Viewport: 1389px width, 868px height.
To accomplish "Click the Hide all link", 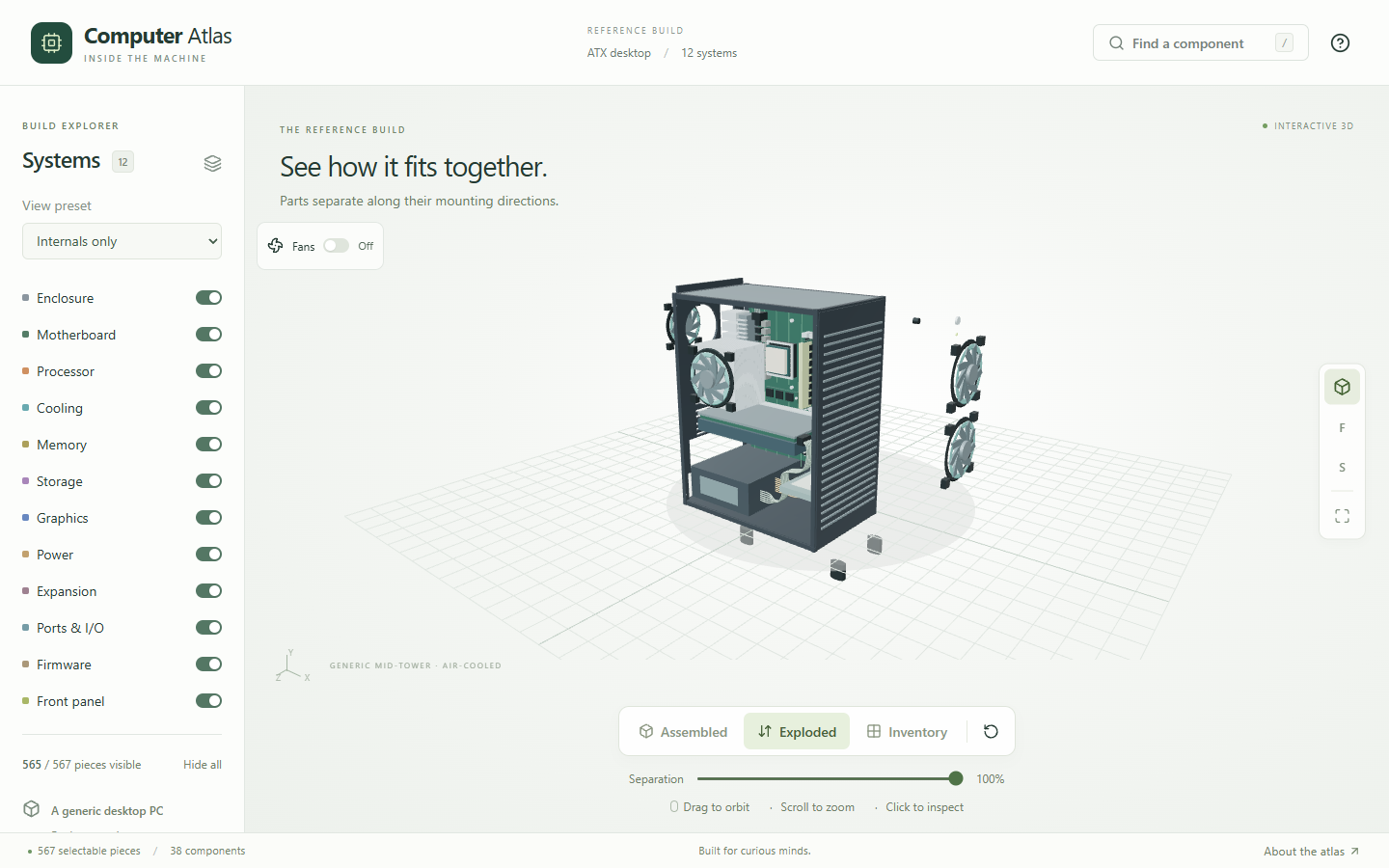I will 203,765.
